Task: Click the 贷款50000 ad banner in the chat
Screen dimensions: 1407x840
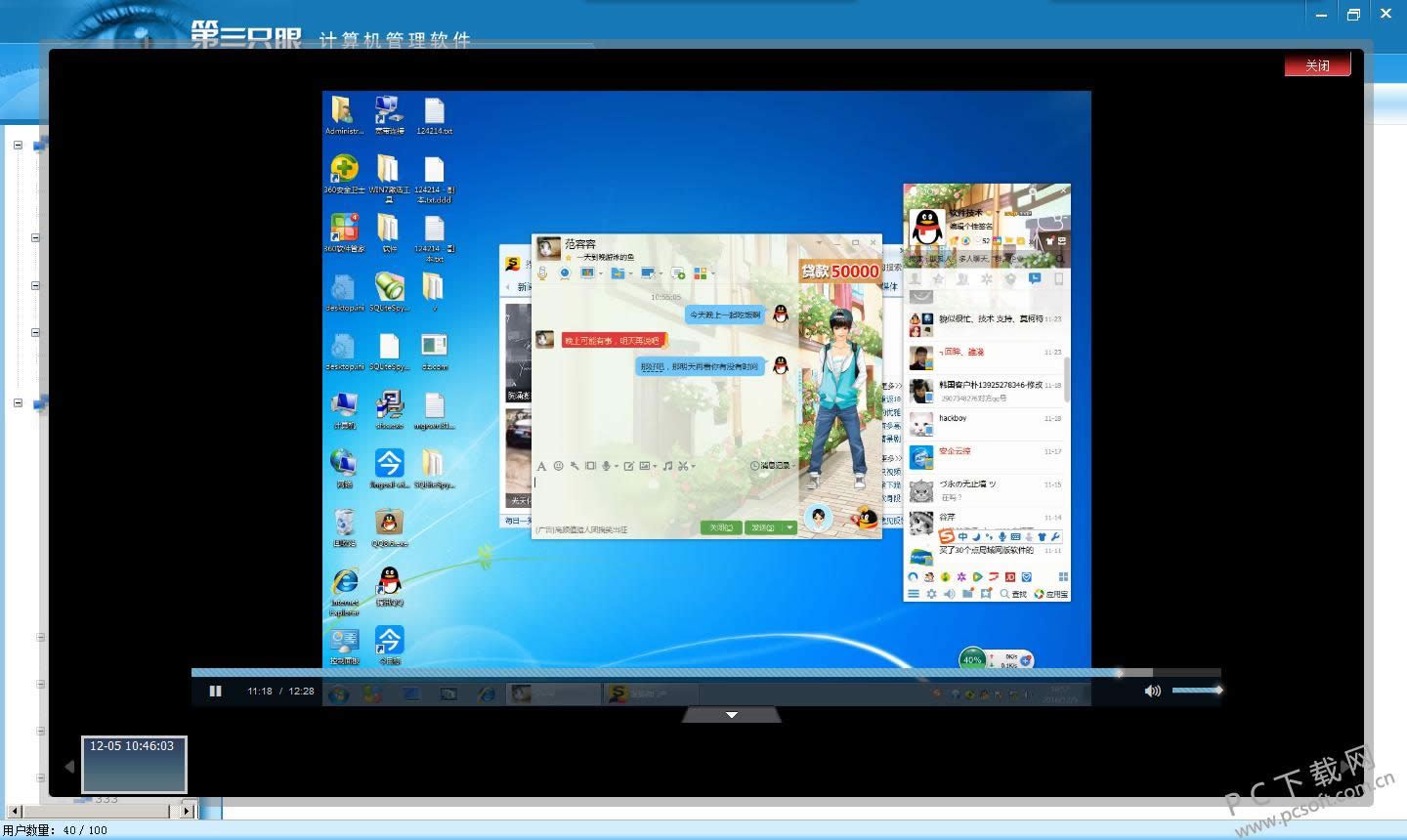Action: (x=840, y=271)
